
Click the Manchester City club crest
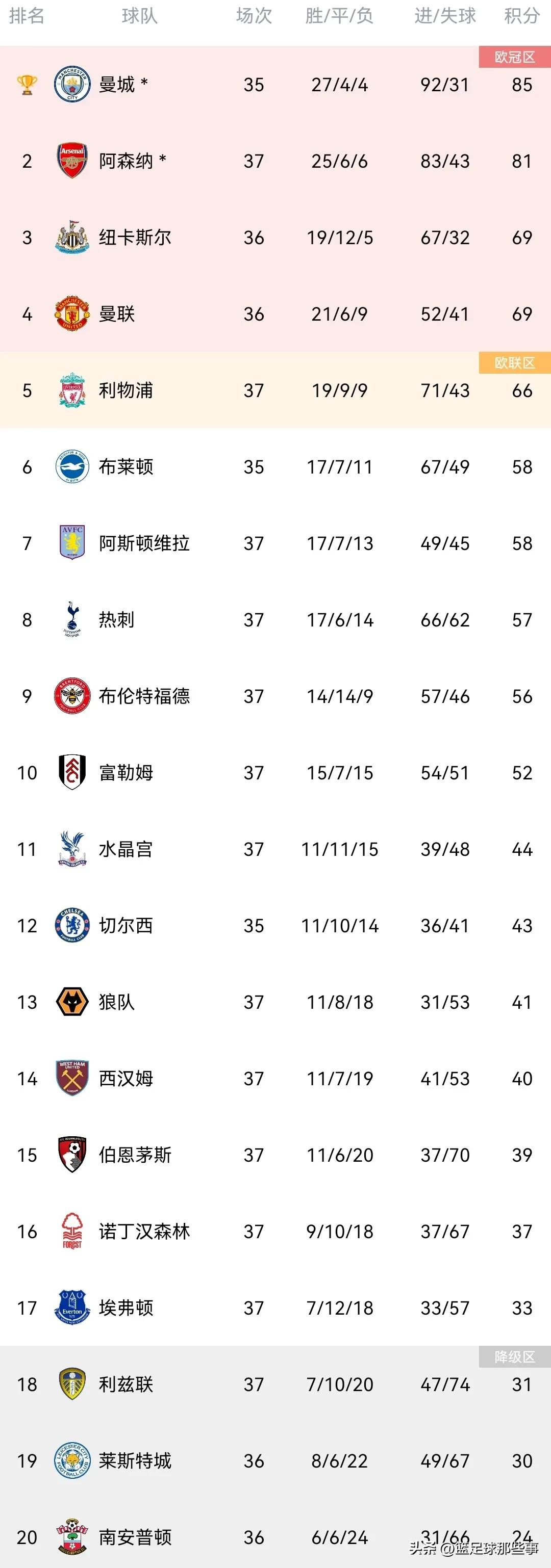click(x=72, y=85)
